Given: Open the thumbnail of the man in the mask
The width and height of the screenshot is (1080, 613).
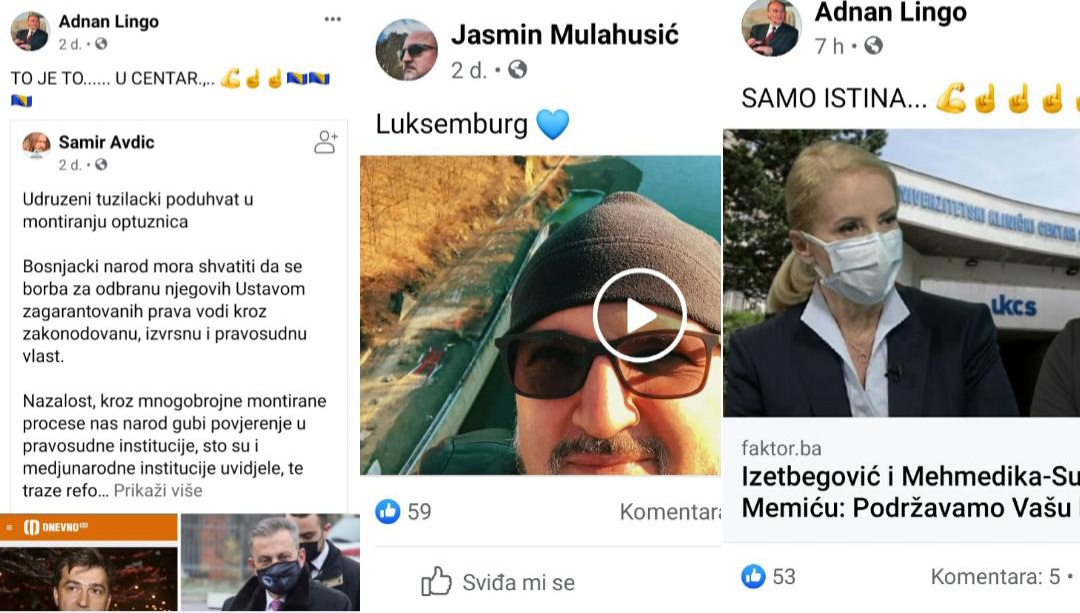Looking at the screenshot, I should [271, 563].
